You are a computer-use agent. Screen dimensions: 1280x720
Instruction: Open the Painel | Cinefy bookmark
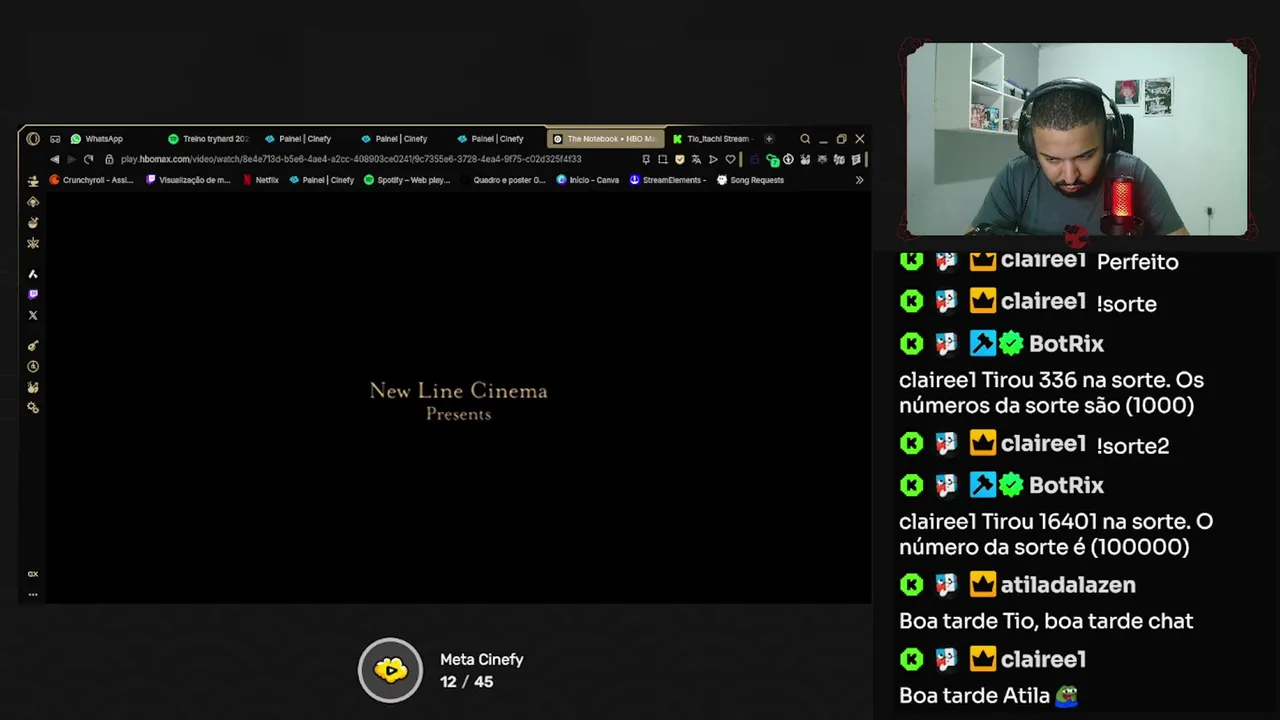coord(321,180)
